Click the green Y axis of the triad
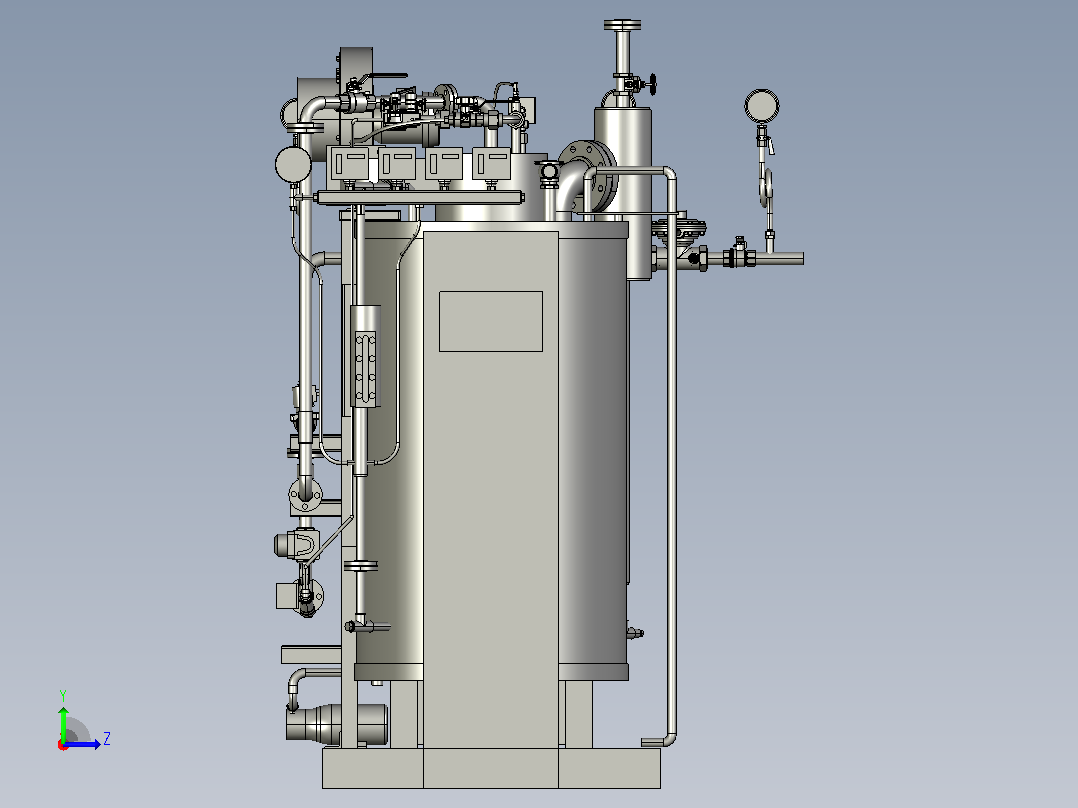This screenshot has height=808, width=1078. pyautogui.click(x=63, y=723)
